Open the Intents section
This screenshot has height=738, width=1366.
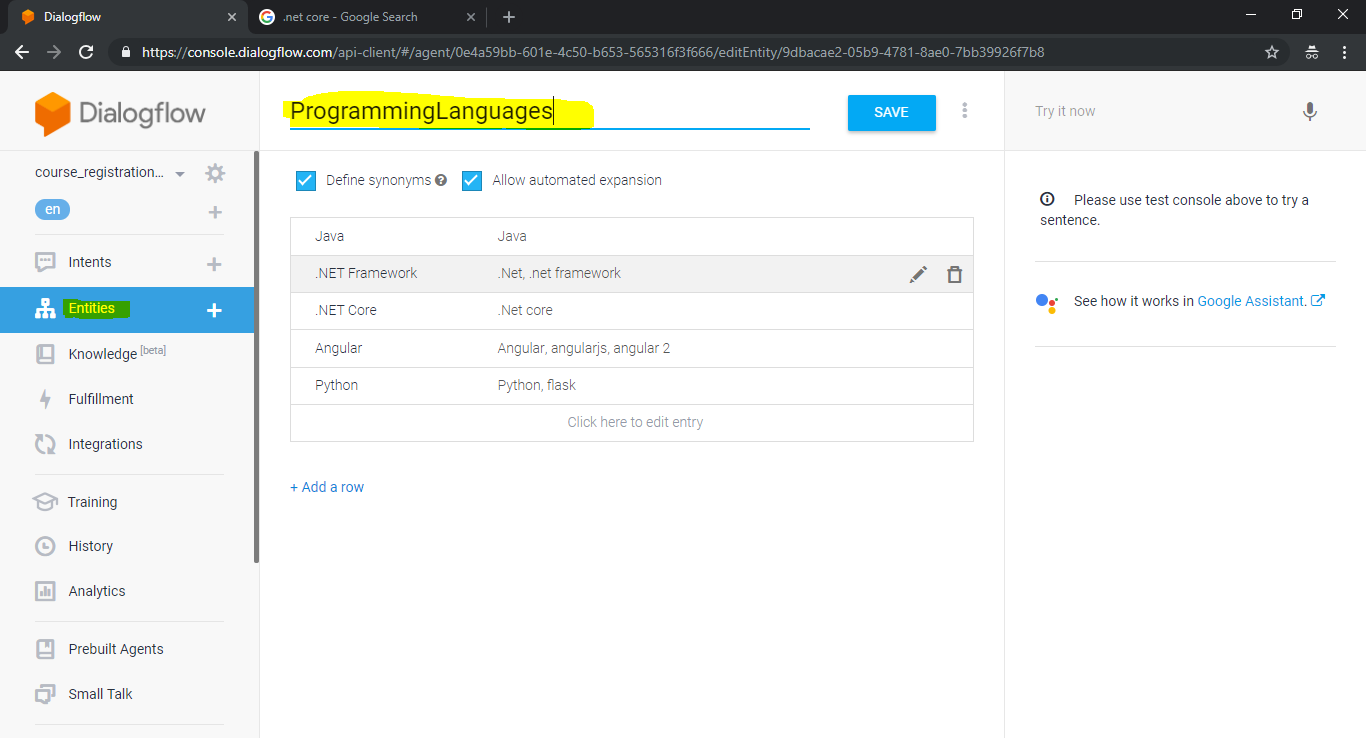click(x=89, y=261)
